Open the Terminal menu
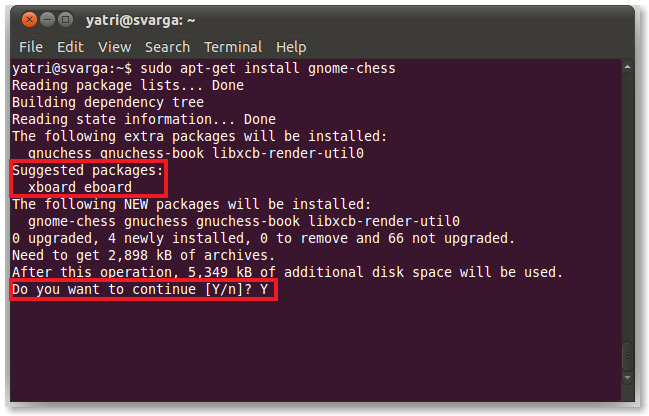The width and height of the screenshot is (649, 416). [x=232, y=47]
